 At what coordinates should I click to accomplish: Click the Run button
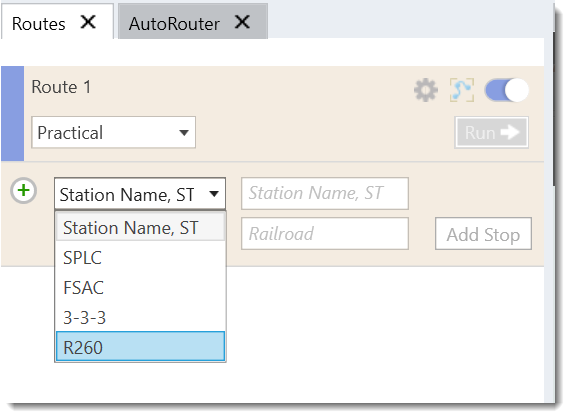491,132
